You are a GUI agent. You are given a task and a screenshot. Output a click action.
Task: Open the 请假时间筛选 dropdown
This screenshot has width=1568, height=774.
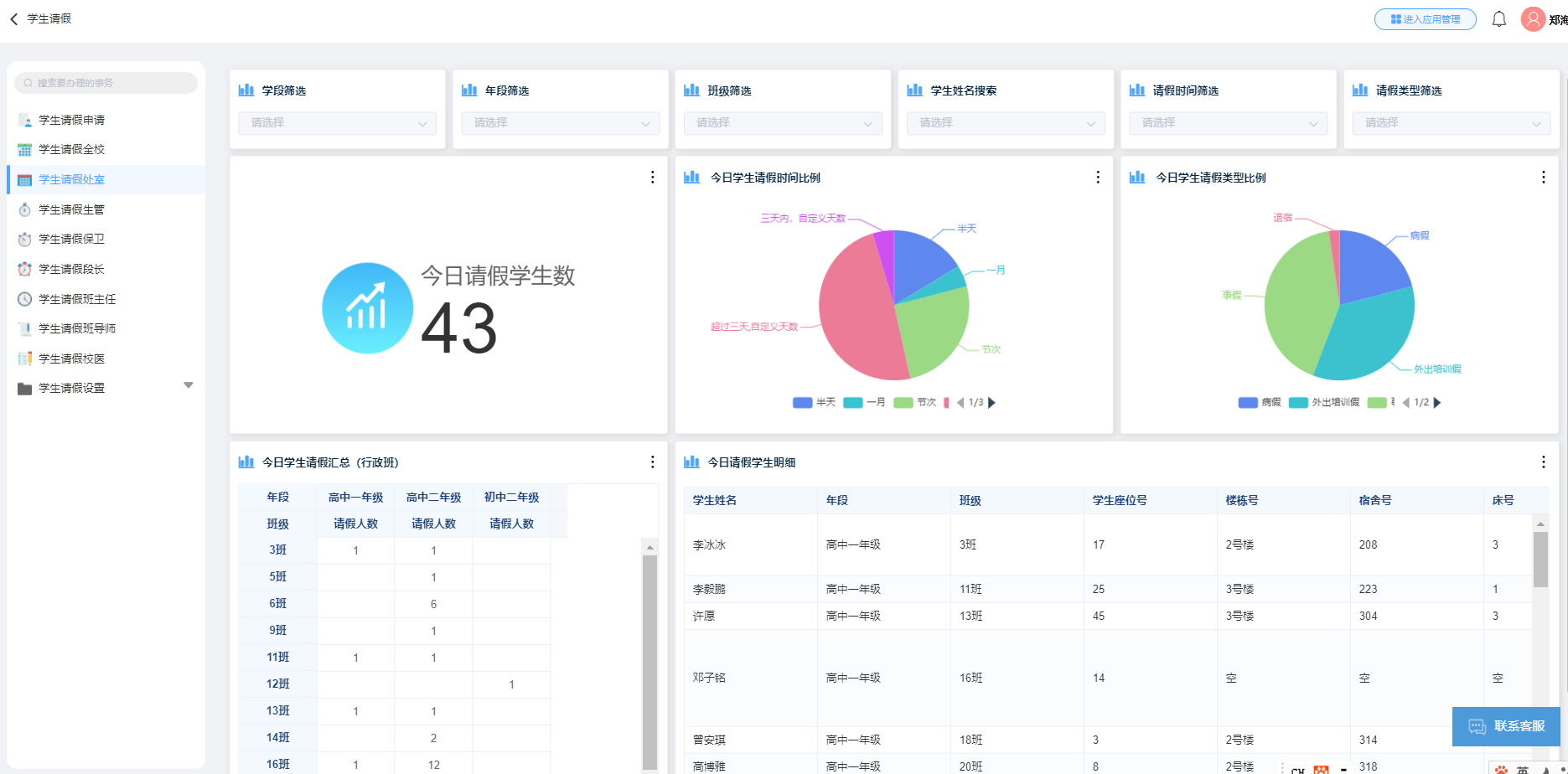point(1229,122)
